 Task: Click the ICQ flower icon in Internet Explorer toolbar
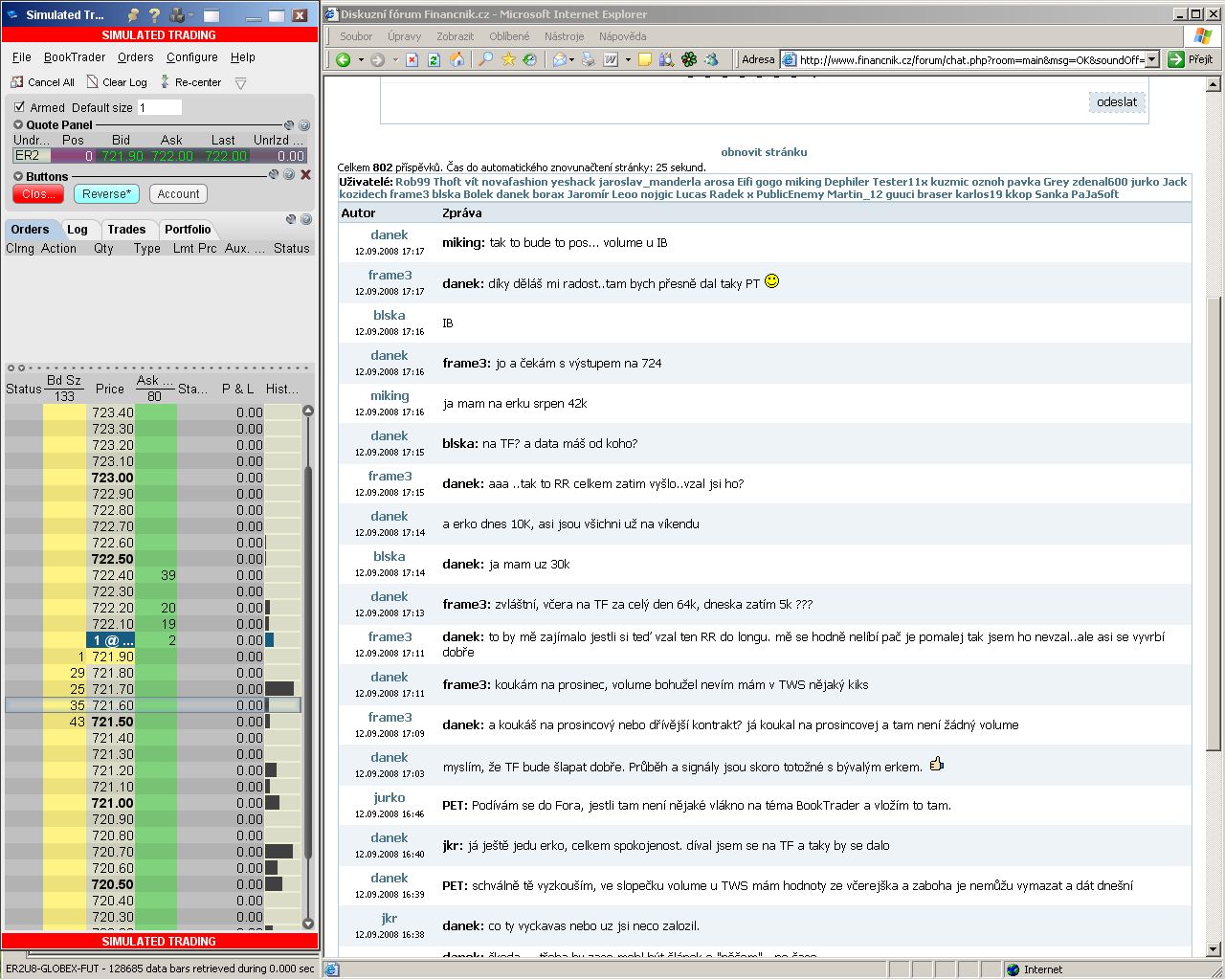pos(689,59)
